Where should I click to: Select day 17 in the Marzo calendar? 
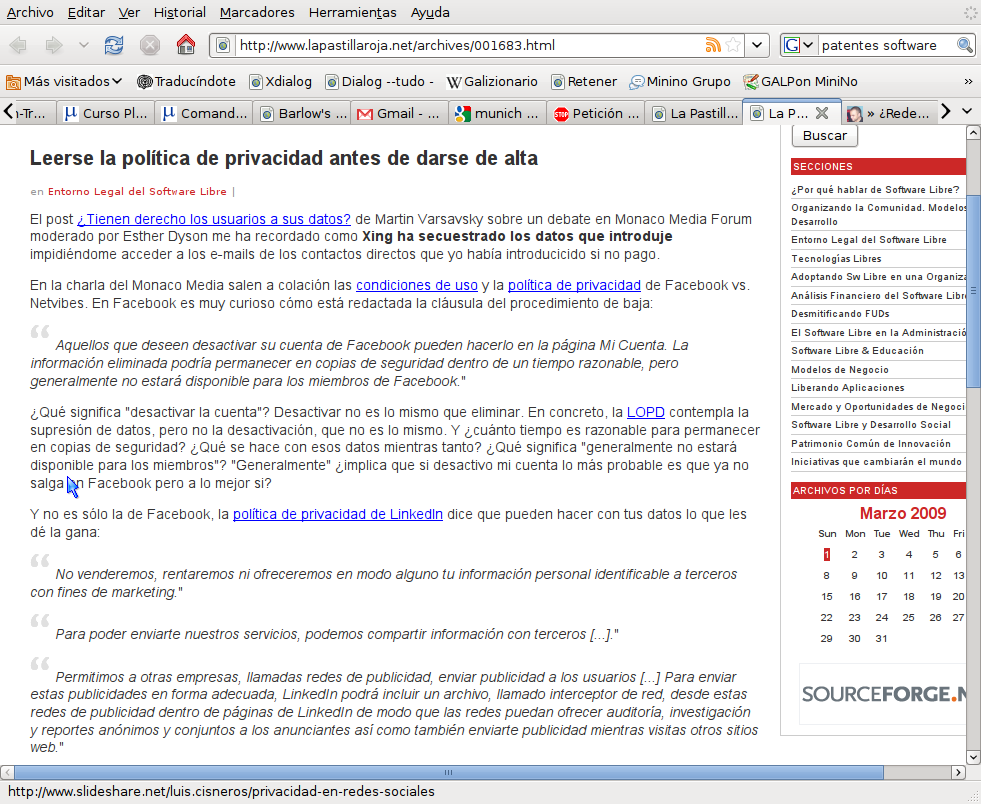pyautogui.click(x=882, y=596)
